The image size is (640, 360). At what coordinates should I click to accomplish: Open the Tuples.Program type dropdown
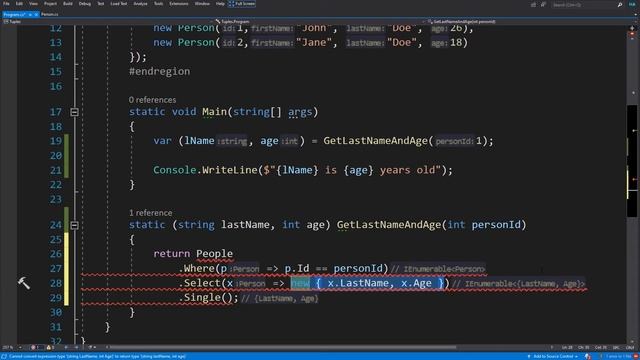click(x=320, y=22)
